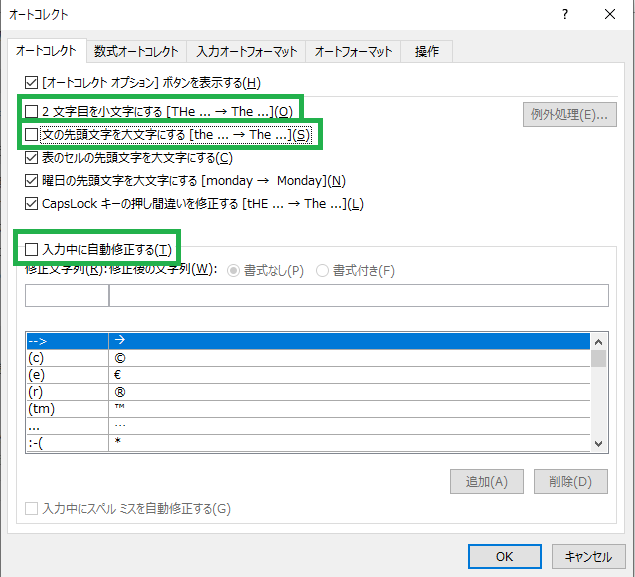
Task: Enable 入力中に自動修正する checkbox
Action: [31, 249]
